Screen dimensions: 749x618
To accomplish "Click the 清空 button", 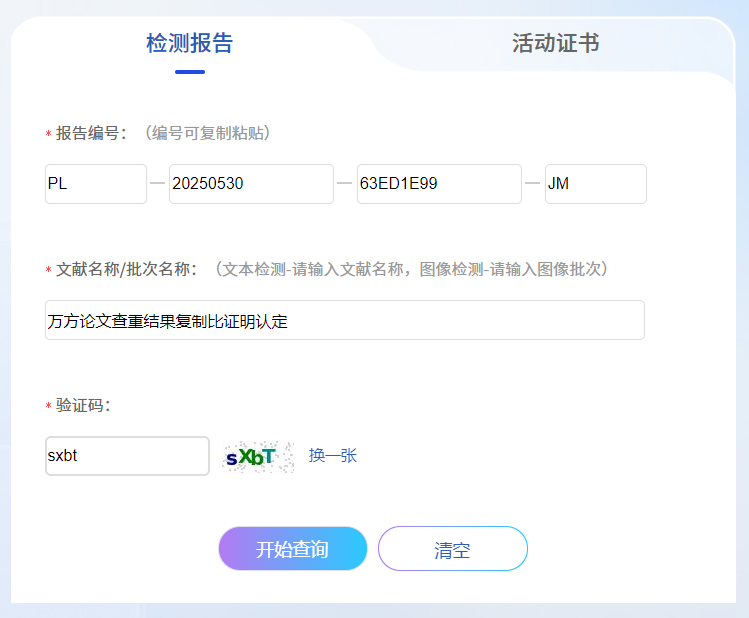I will 453,549.
